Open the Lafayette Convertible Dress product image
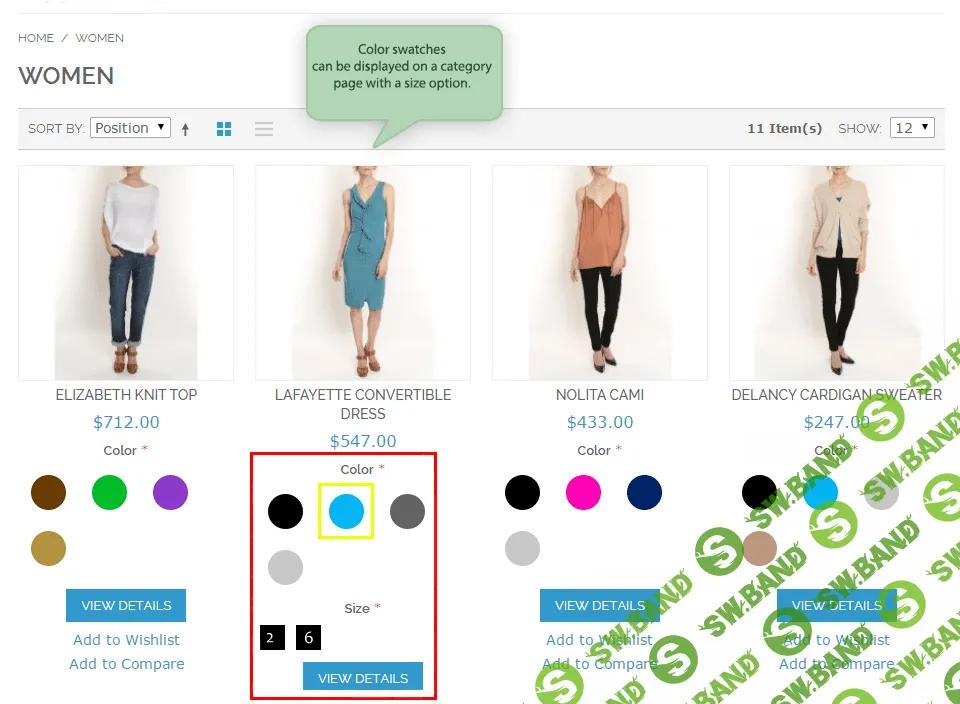Image resolution: width=960 pixels, height=704 pixels. [362, 272]
